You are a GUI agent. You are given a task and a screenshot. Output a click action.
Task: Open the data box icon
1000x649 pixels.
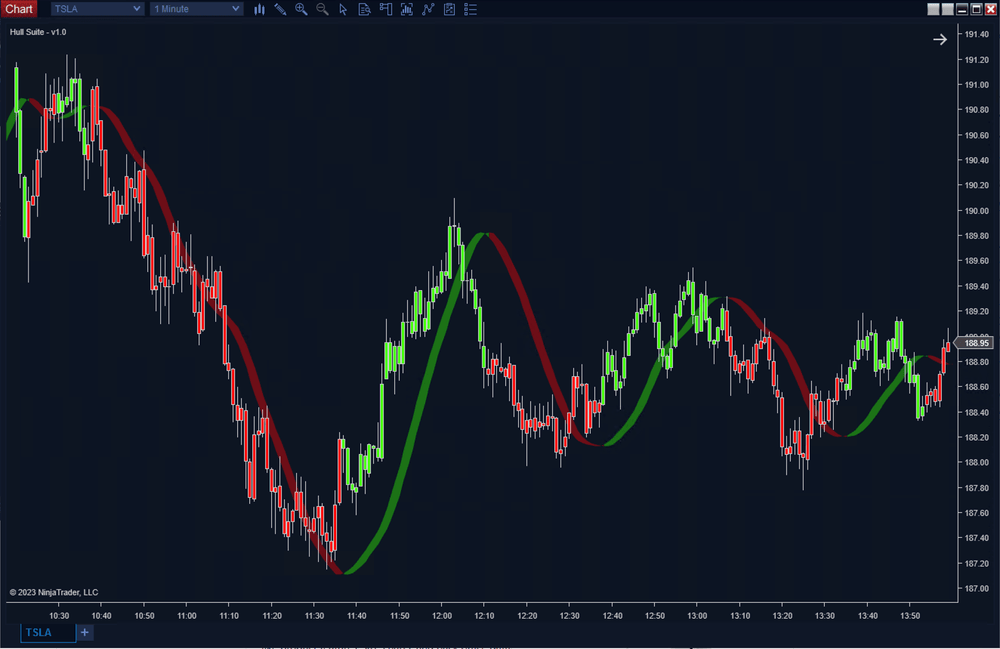tap(363, 9)
